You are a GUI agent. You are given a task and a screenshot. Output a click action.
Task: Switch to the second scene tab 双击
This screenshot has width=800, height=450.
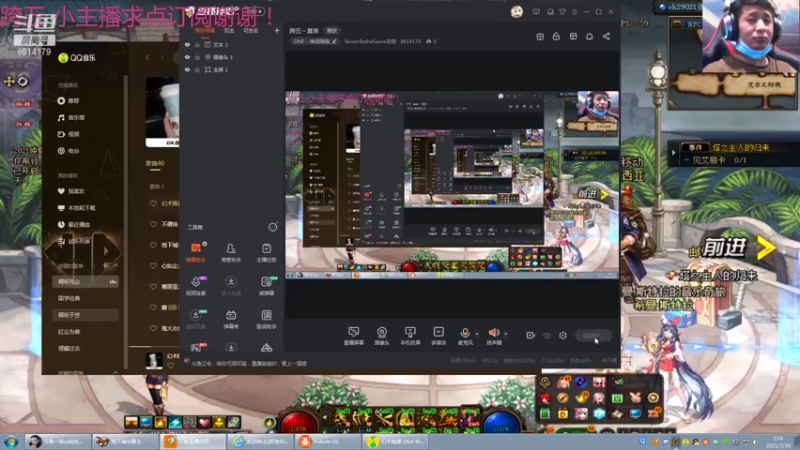pos(229,31)
